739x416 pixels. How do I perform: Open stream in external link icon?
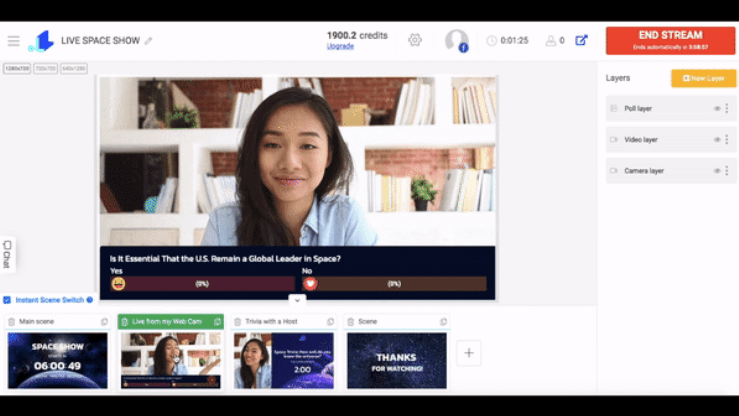[x=581, y=41]
